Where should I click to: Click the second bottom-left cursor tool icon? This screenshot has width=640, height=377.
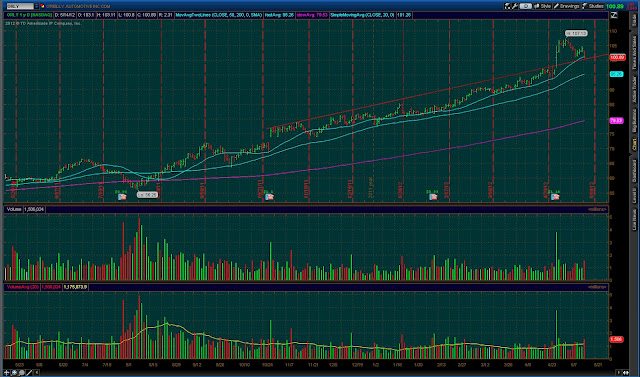pyautogui.click(x=14, y=373)
